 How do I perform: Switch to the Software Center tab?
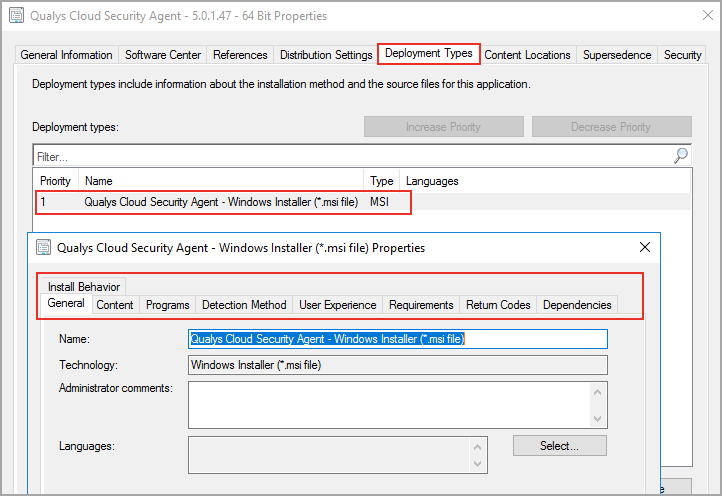pos(163,55)
